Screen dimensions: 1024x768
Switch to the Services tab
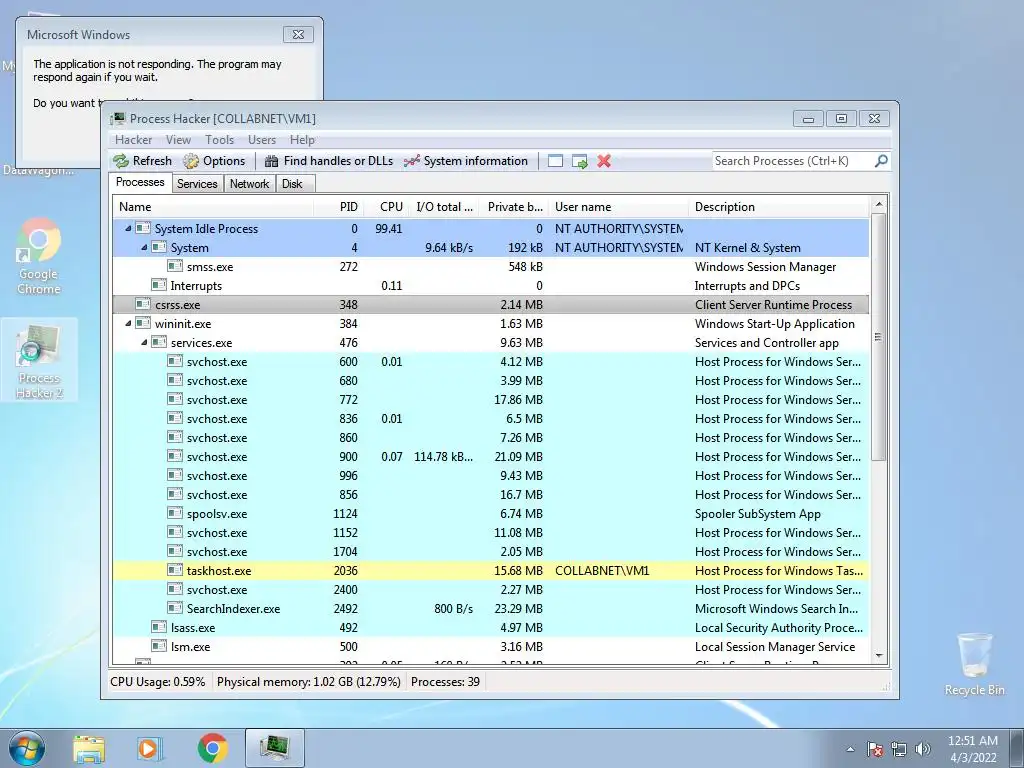197,184
